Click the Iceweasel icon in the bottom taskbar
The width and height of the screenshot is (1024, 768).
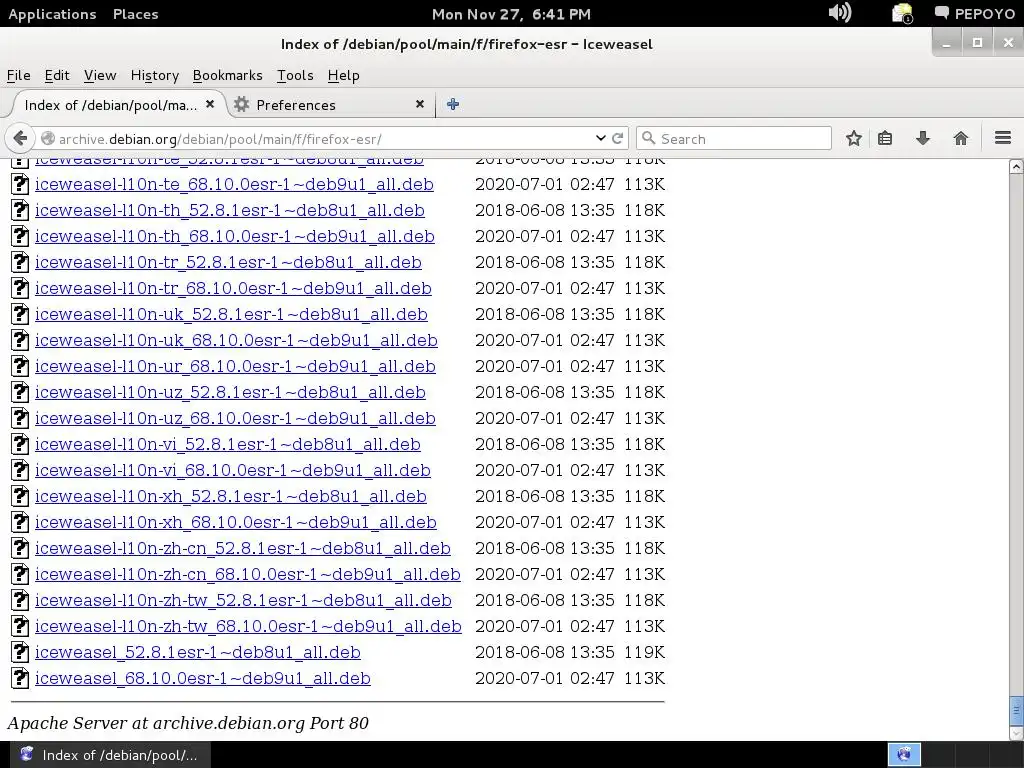[27, 754]
